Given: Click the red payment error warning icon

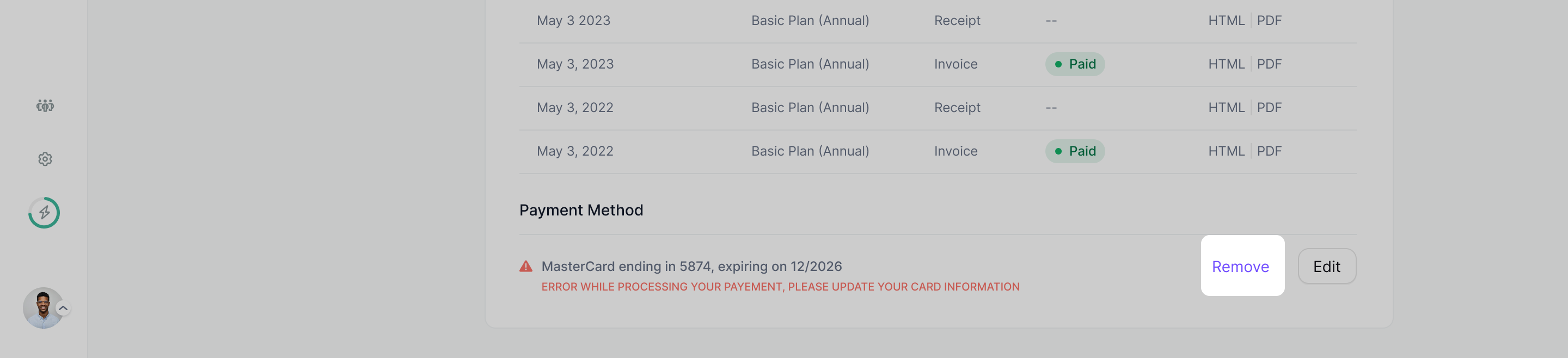Looking at the screenshot, I should (526, 266).
